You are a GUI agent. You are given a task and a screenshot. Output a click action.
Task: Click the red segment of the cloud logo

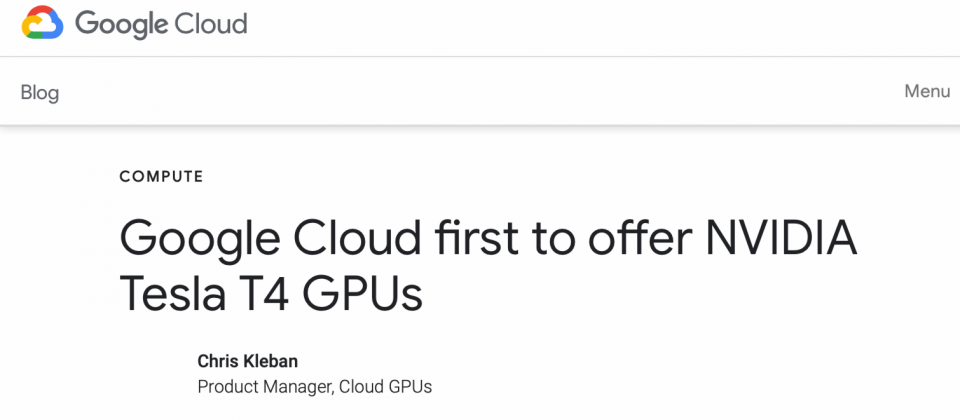tap(38, 13)
